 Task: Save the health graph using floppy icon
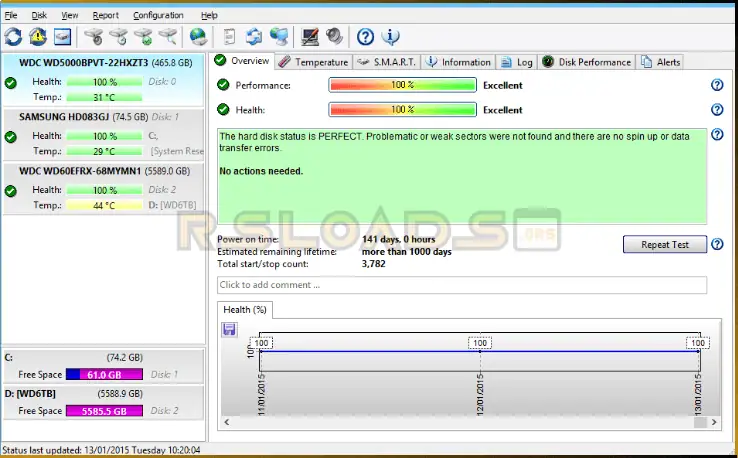(229, 329)
